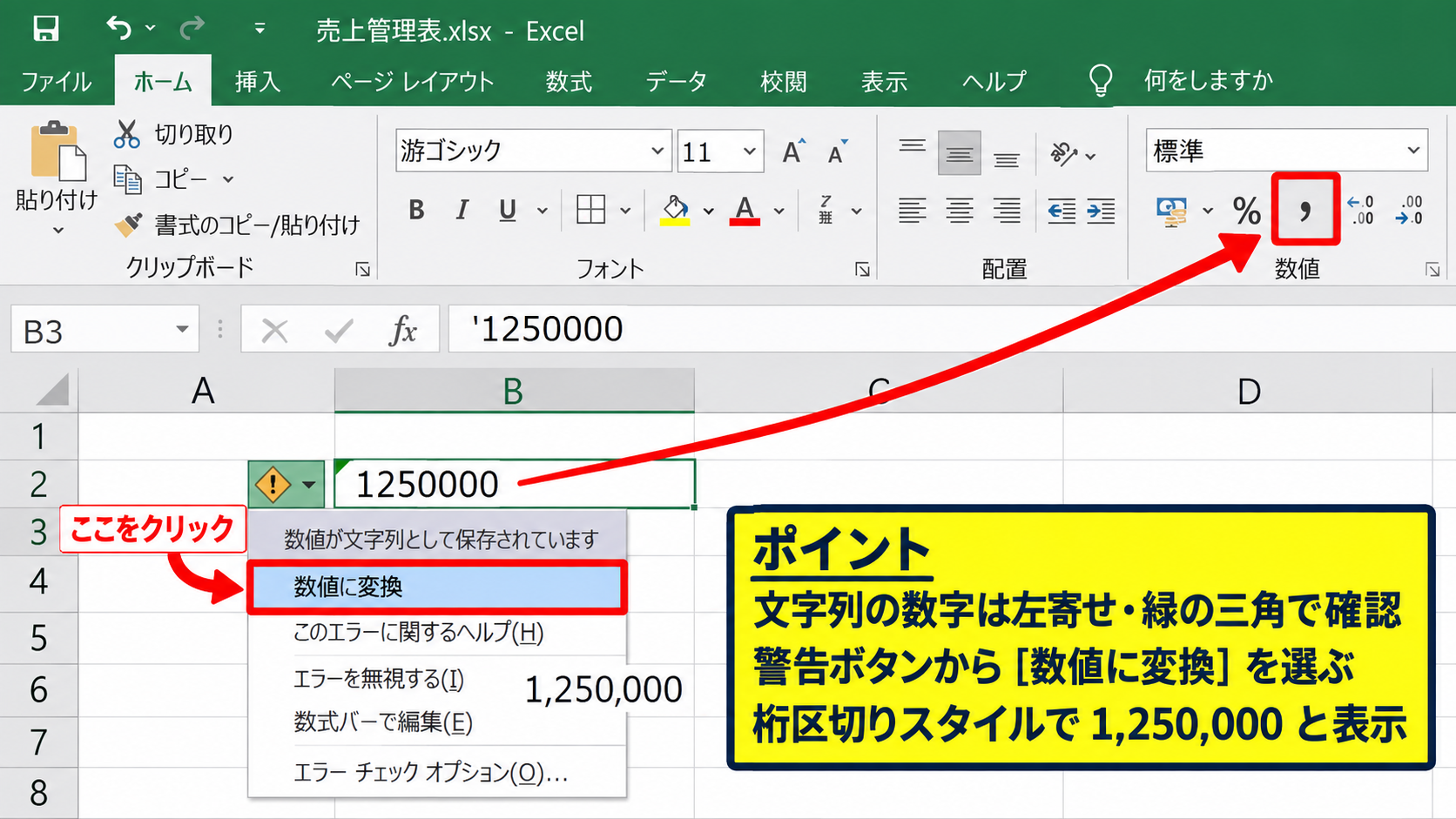Expand borders dropdown arrow
1456x819 pixels.
625,211
